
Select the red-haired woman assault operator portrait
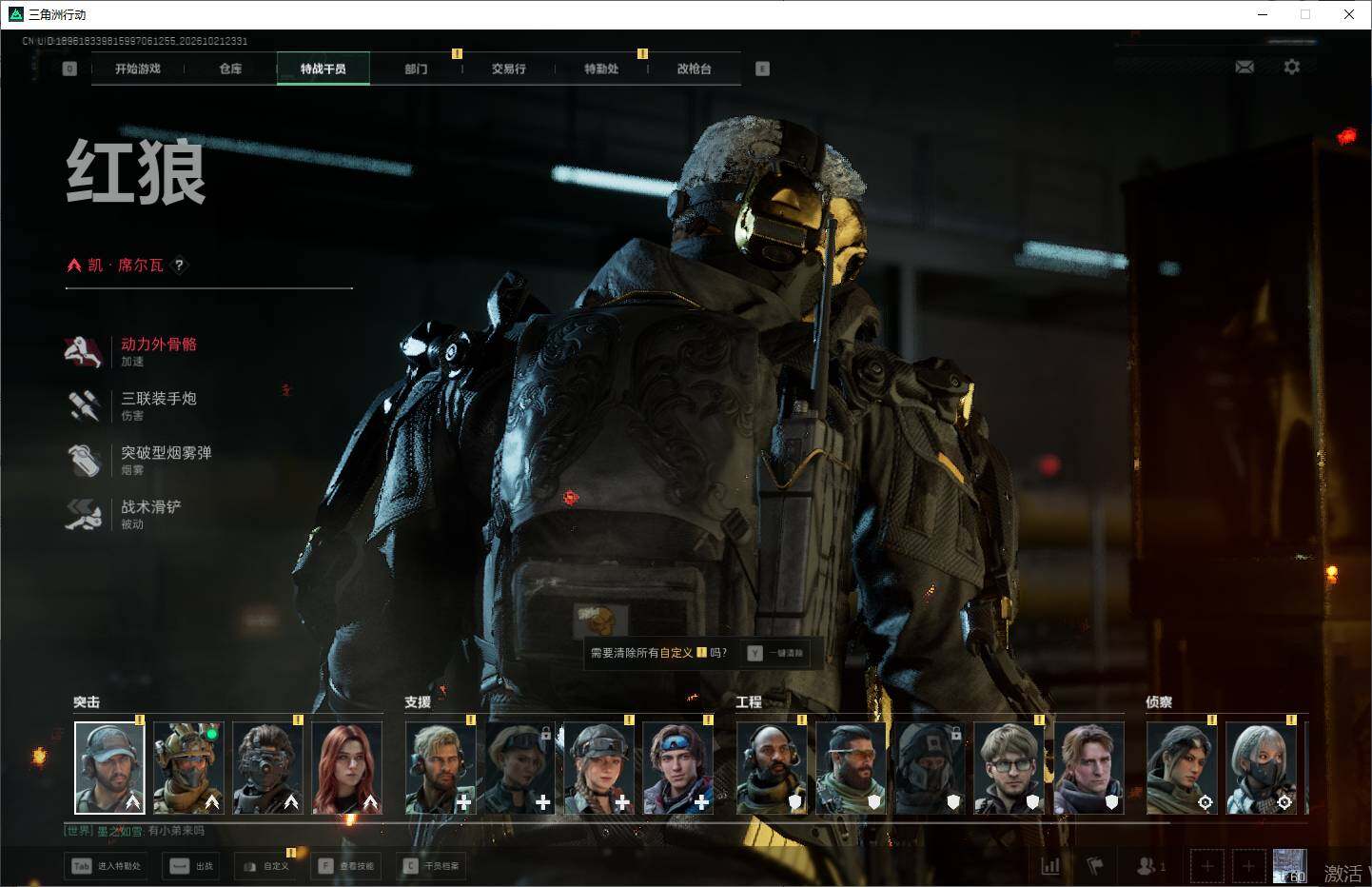point(347,768)
